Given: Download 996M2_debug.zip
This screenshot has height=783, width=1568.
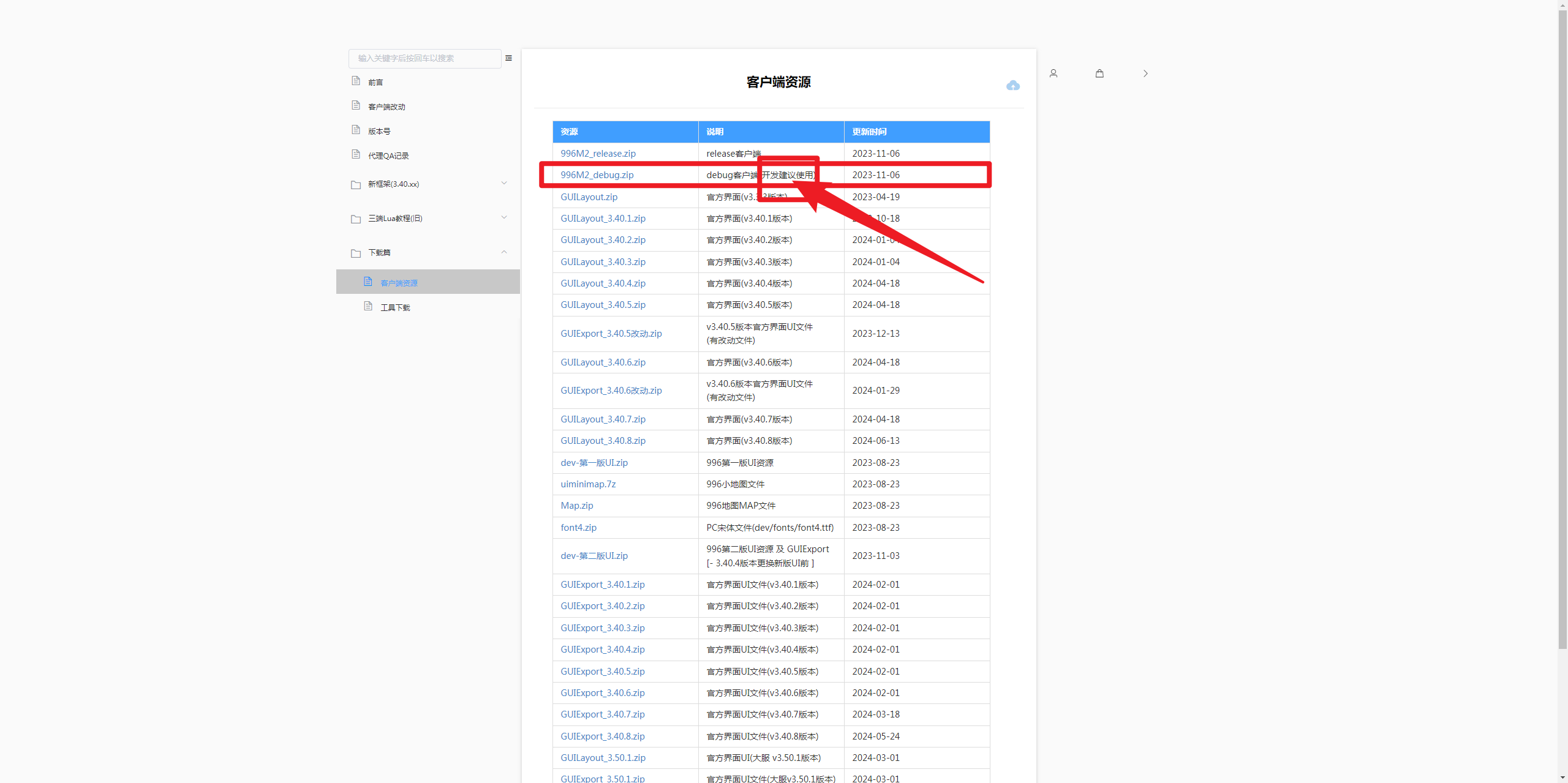Looking at the screenshot, I should [597, 175].
